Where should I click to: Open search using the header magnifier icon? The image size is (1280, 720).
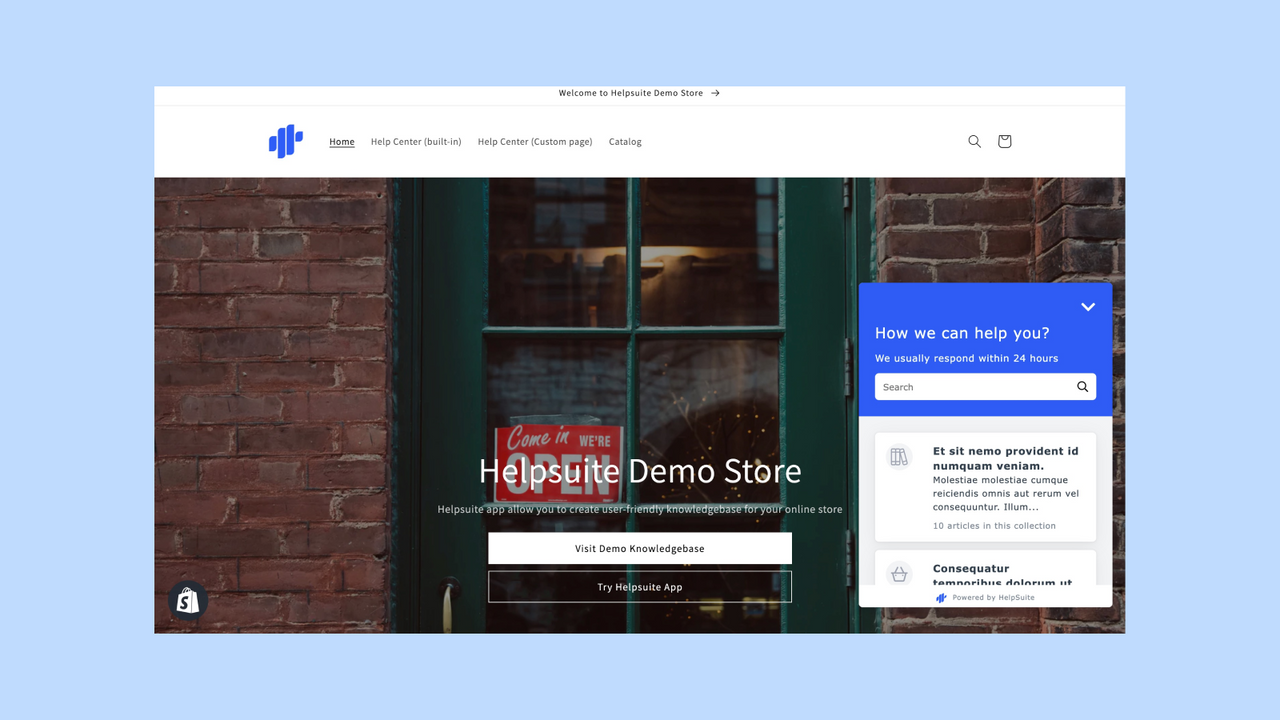974,141
